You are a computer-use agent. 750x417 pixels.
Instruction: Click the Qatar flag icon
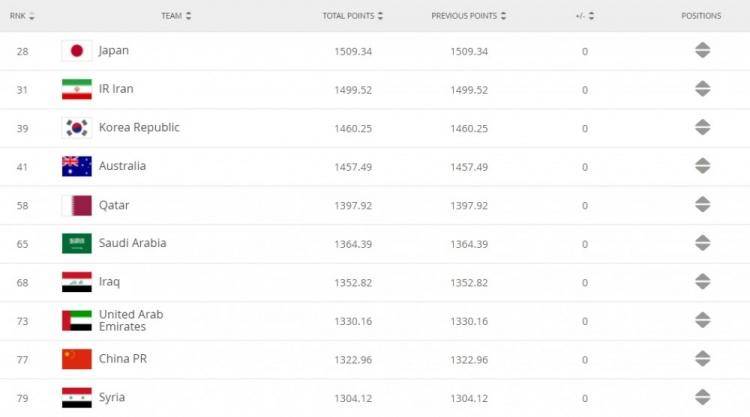pos(76,205)
